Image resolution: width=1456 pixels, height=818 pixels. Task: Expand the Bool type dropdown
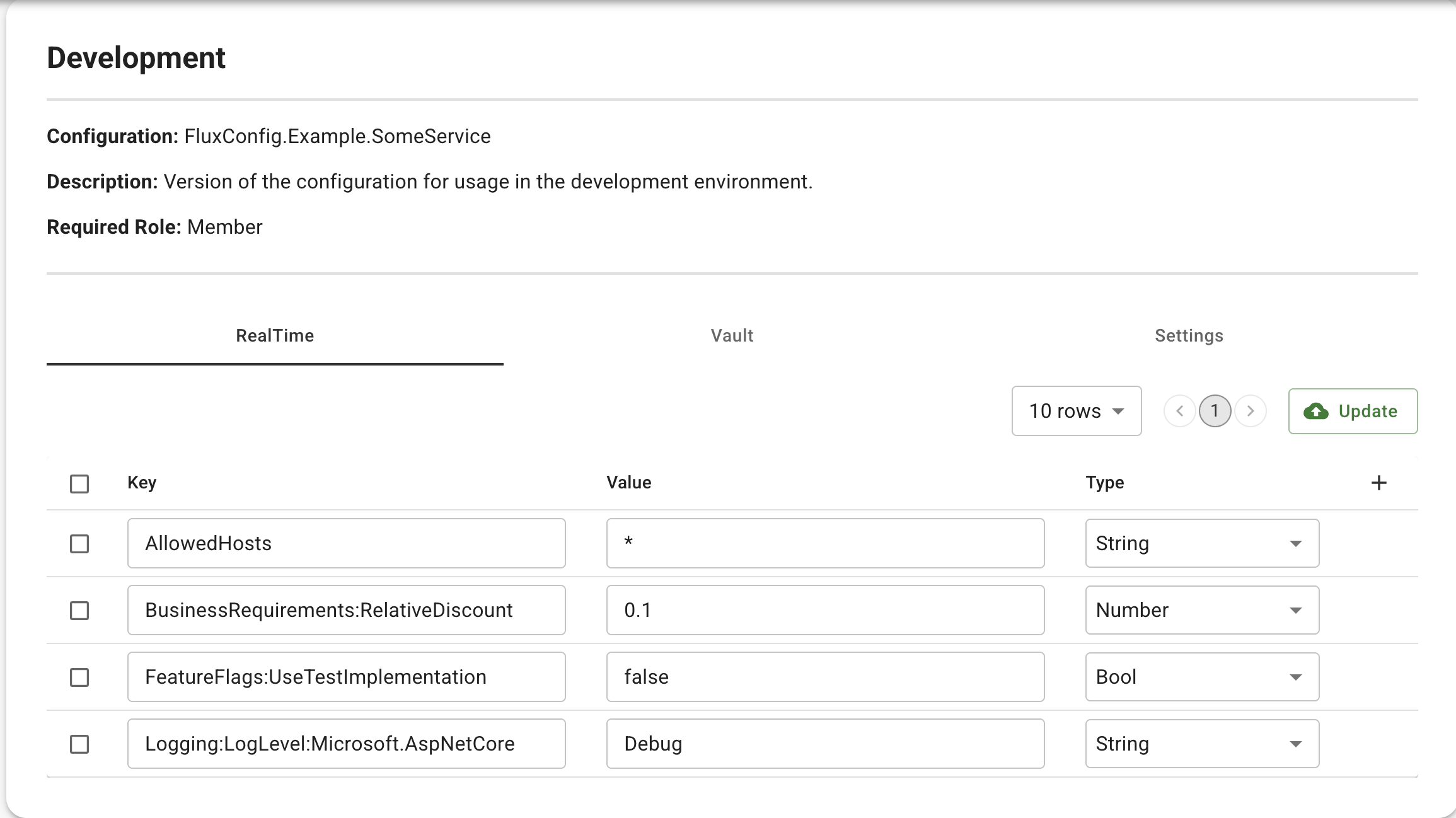click(x=1201, y=677)
